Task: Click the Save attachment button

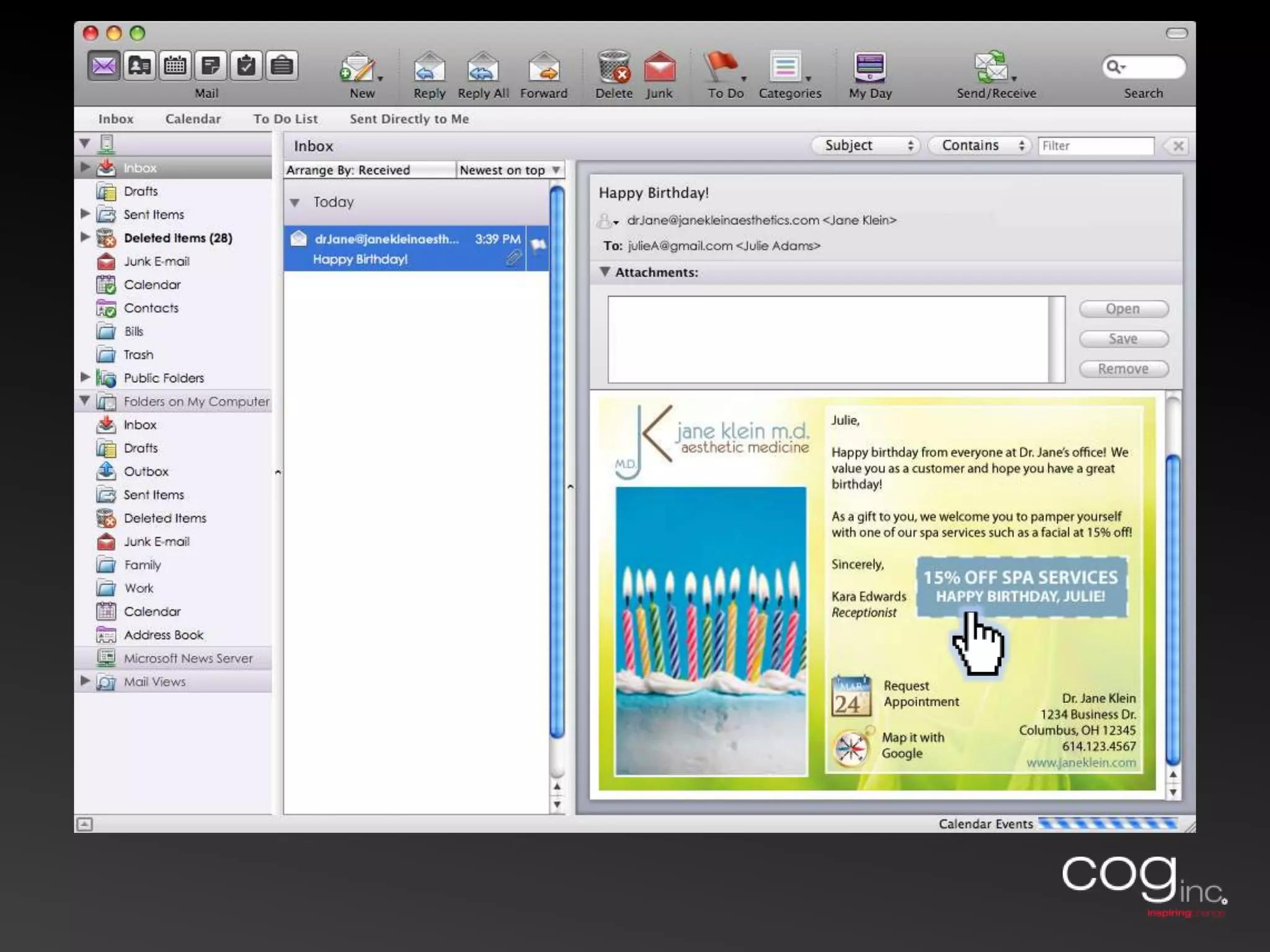Action: (x=1123, y=339)
